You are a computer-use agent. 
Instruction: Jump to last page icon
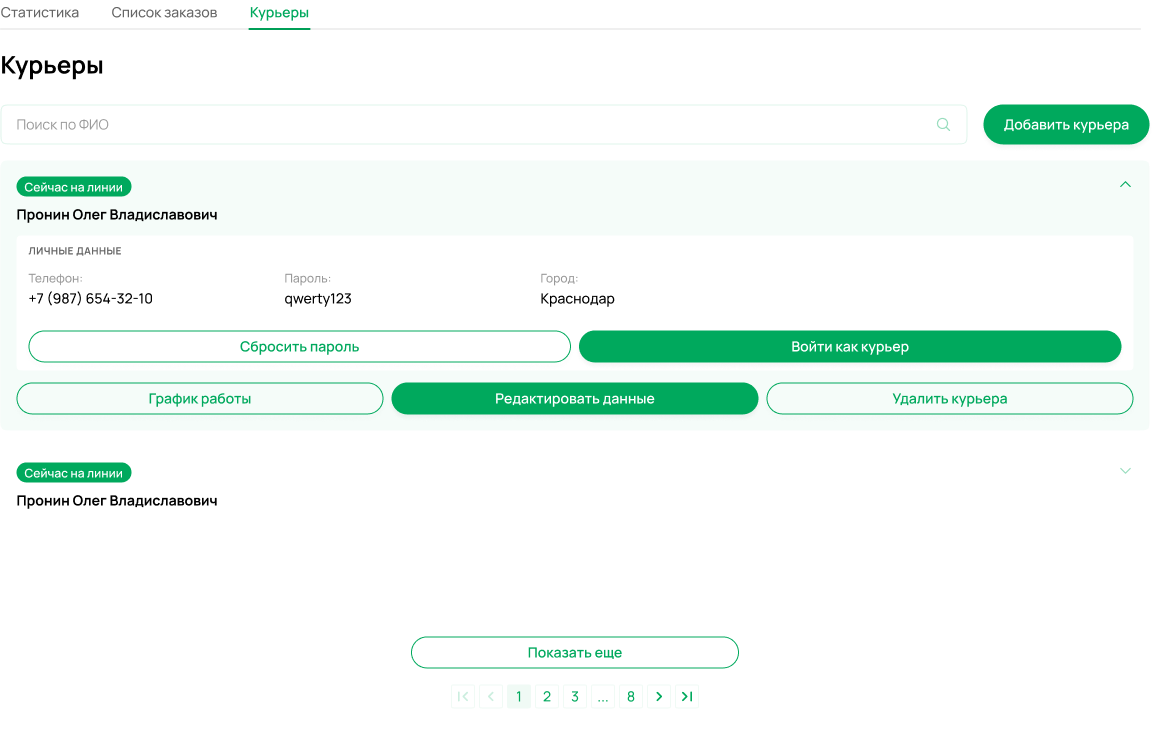tap(687, 697)
